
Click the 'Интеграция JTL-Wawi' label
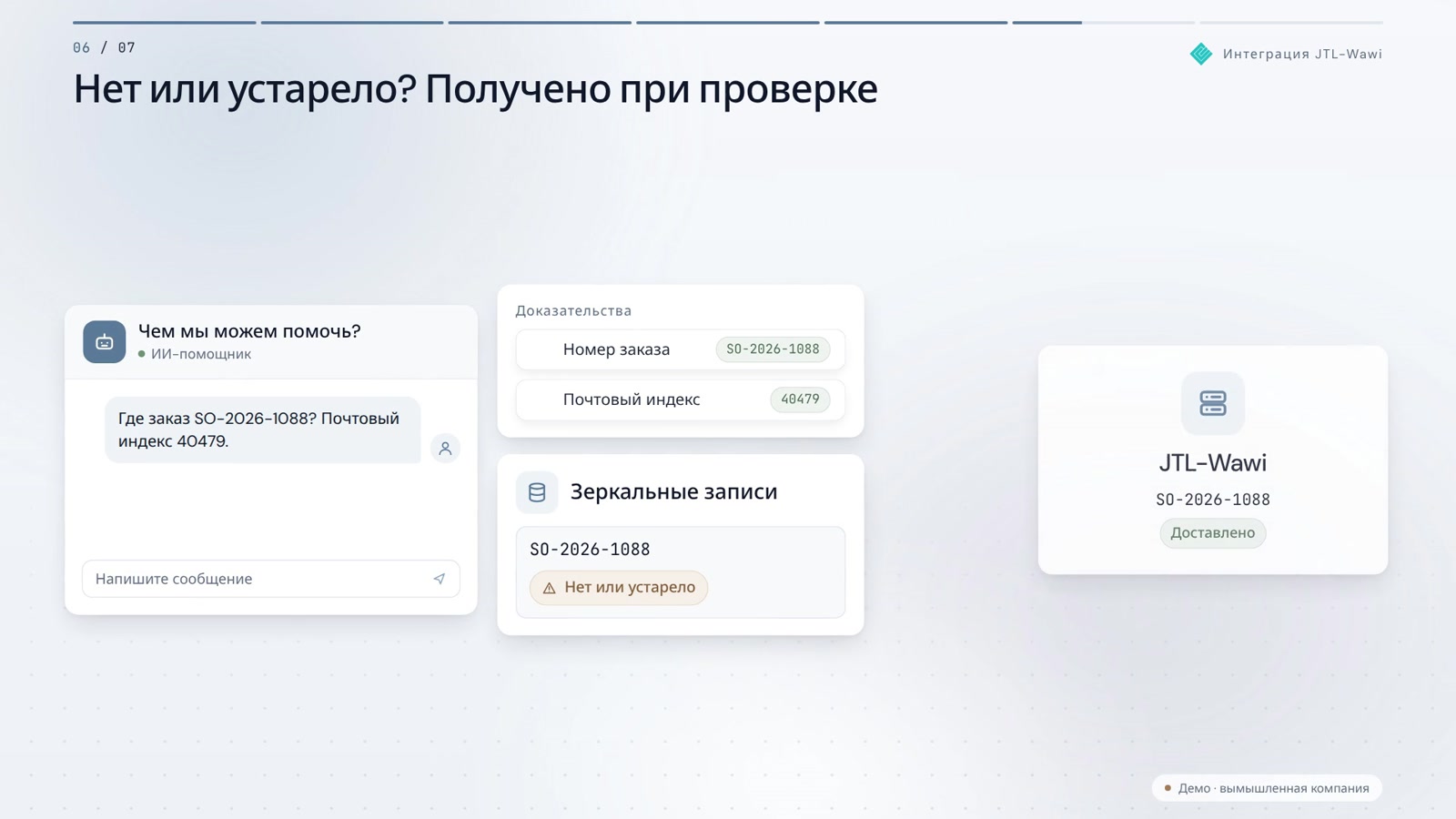(x=1302, y=54)
